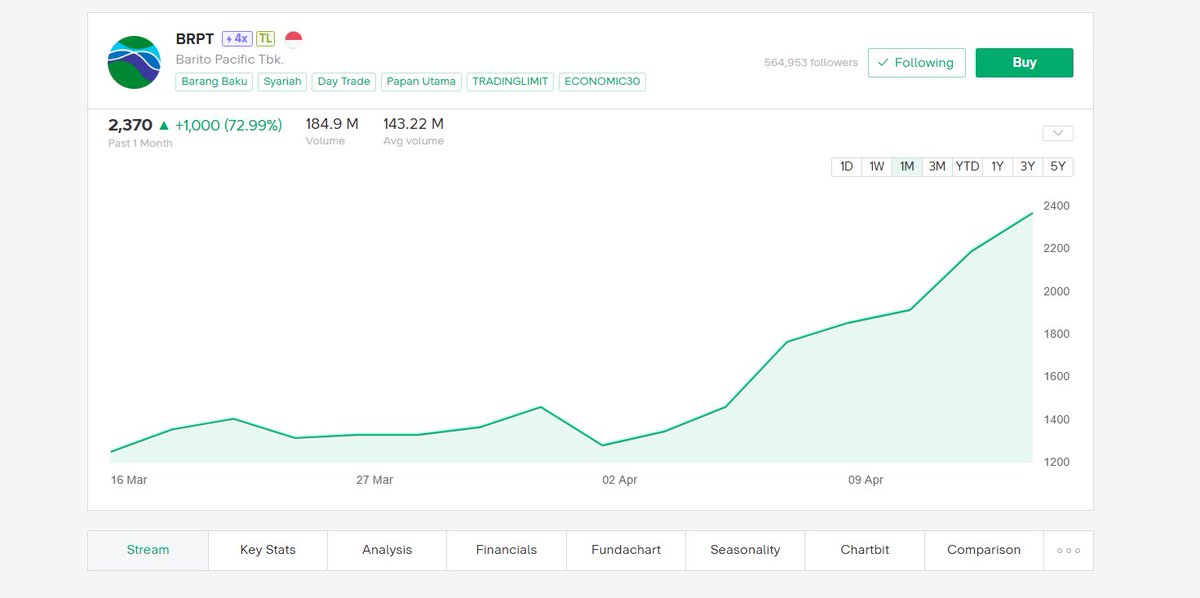Screen dimensions: 1200x598
Task: Click the TL badge next to BRPT
Action: tap(265, 39)
